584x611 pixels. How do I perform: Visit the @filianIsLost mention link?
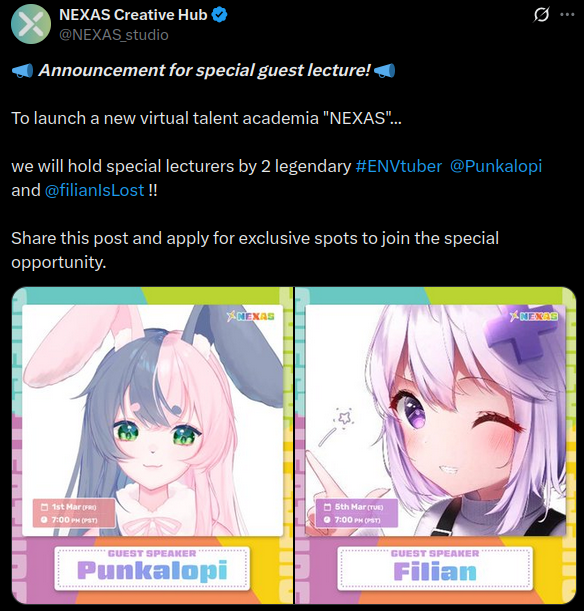94,191
